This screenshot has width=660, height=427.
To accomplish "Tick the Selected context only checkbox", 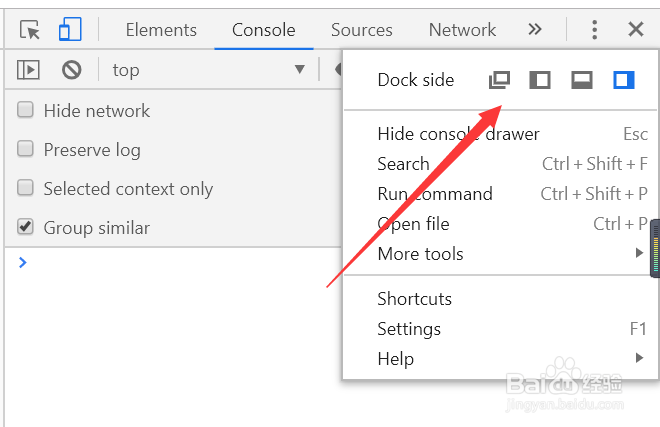I will pos(26,189).
